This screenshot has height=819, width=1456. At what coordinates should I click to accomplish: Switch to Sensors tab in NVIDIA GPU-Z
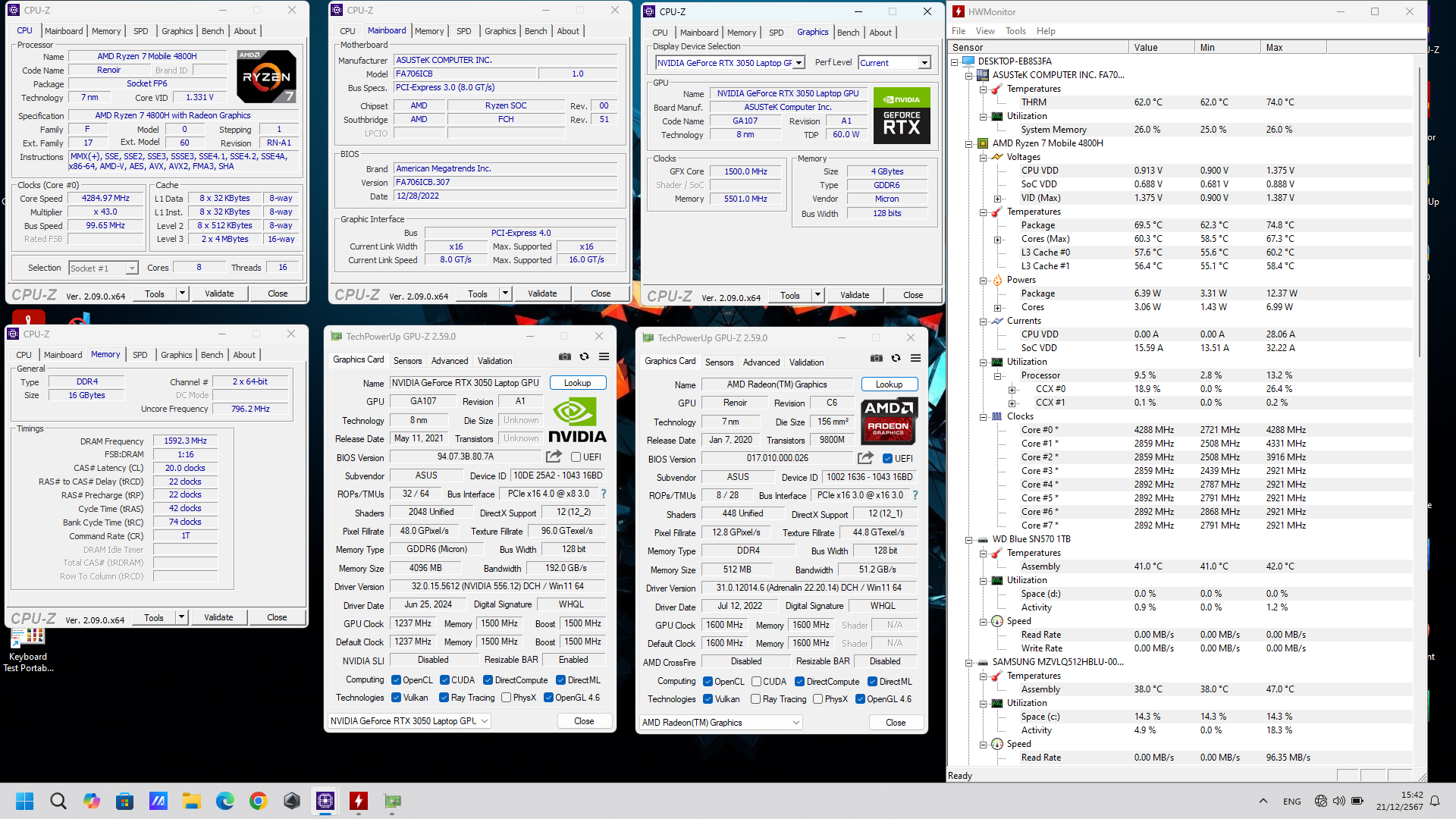[407, 361]
